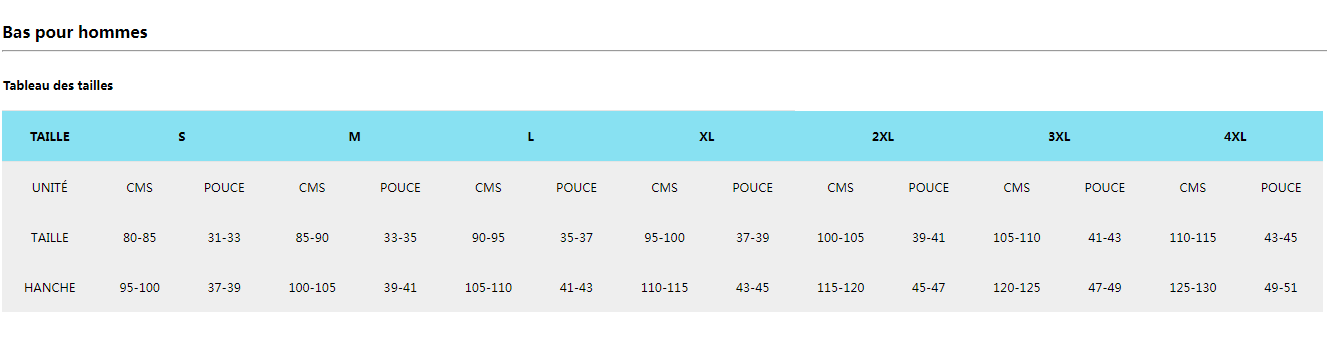1327x362 pixels.
Task: Select the 3XL size column header
Action: pyautogui.click(x=1059, y=137)
